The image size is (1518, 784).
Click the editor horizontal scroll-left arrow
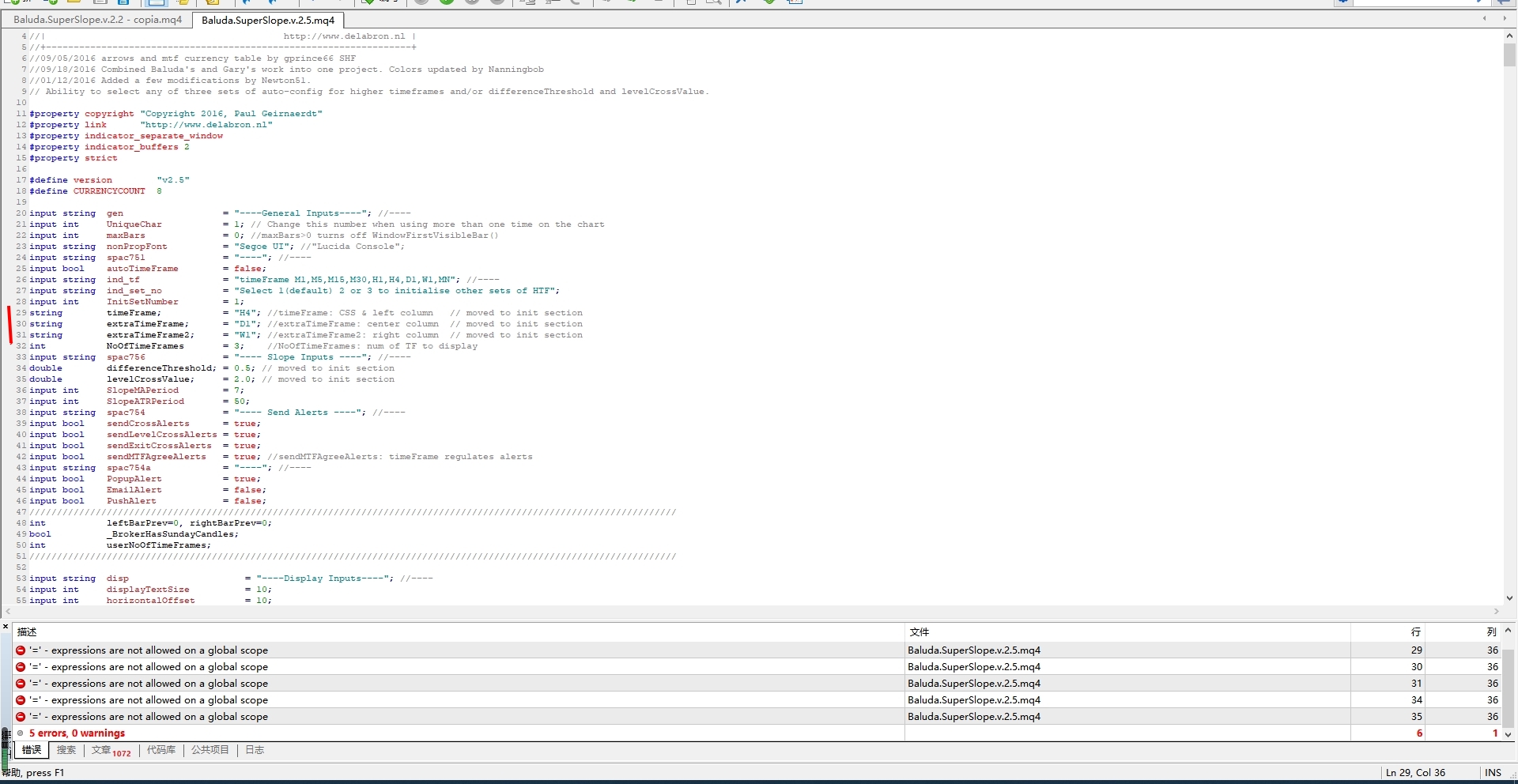coord(8,612)
